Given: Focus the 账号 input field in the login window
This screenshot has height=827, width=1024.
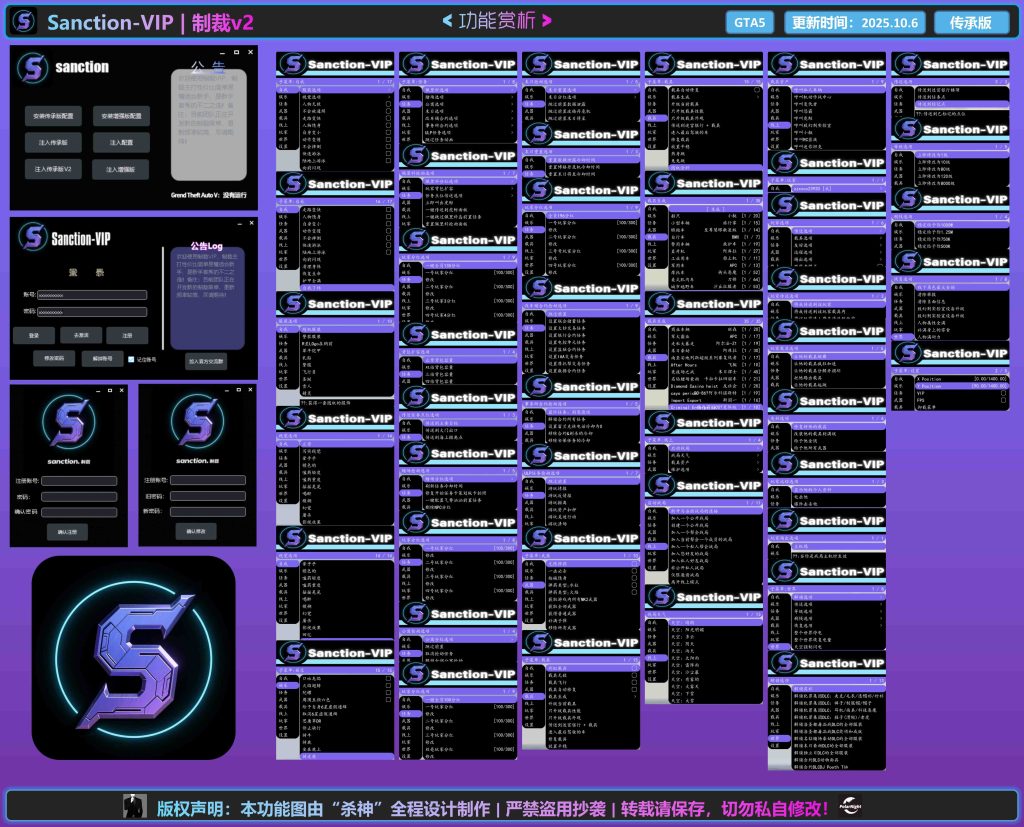Looking at the screenshot, I should click(x=92, y=295).
